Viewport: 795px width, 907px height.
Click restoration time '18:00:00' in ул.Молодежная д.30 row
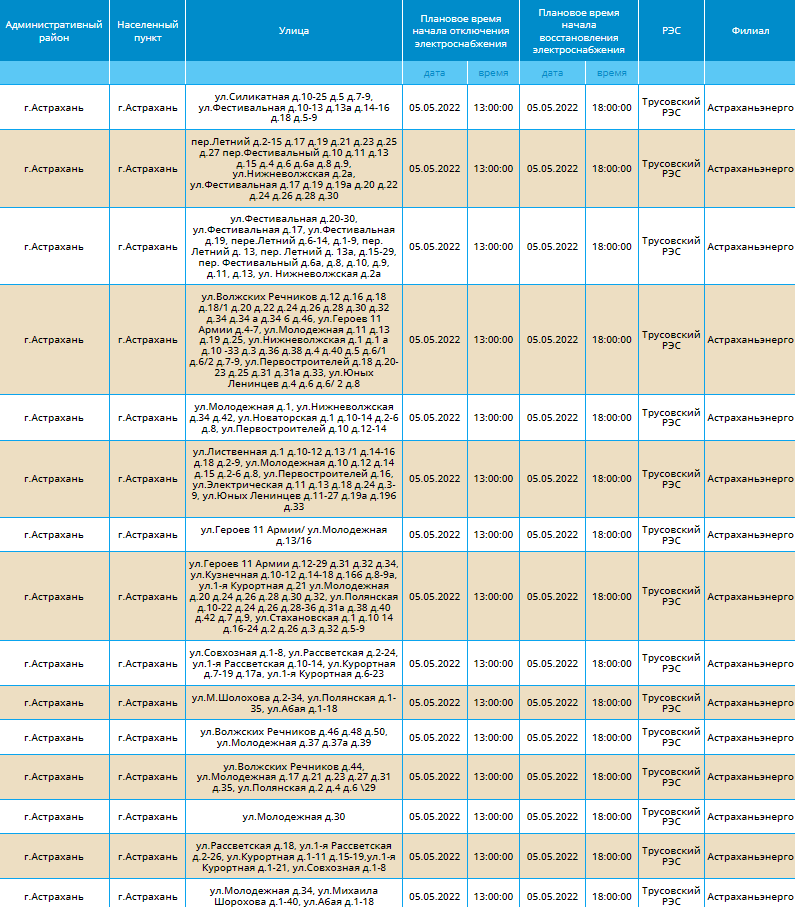click(x=612, y=817)
